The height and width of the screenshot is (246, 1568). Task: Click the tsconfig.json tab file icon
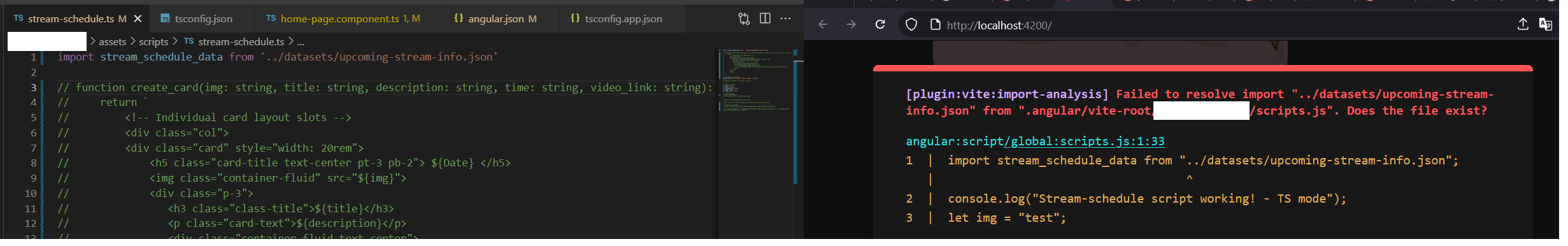(x=165, y=19)
